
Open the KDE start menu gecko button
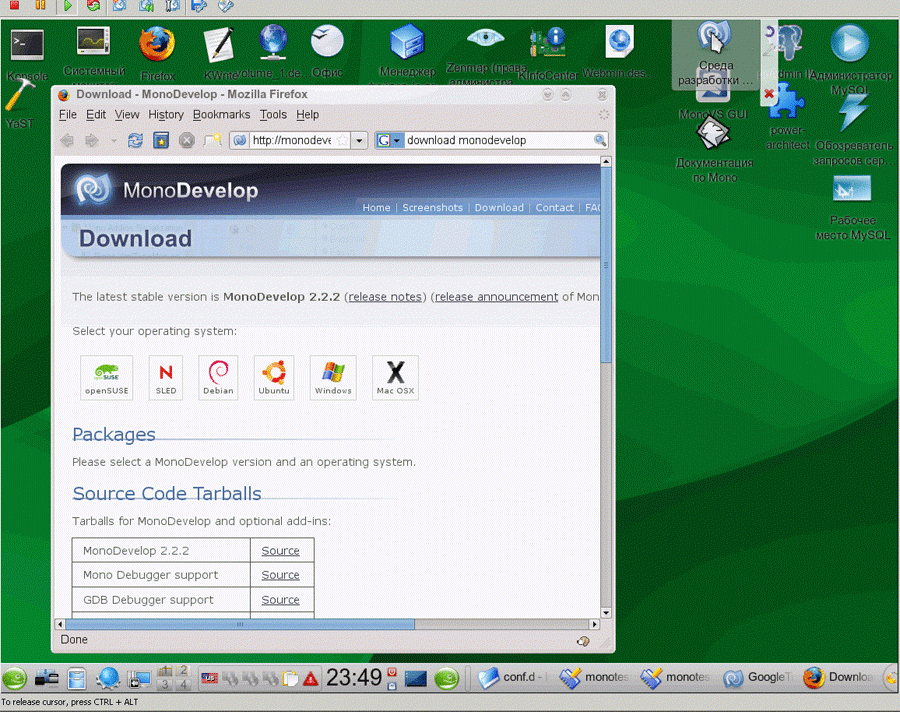(x=15, y=678)
